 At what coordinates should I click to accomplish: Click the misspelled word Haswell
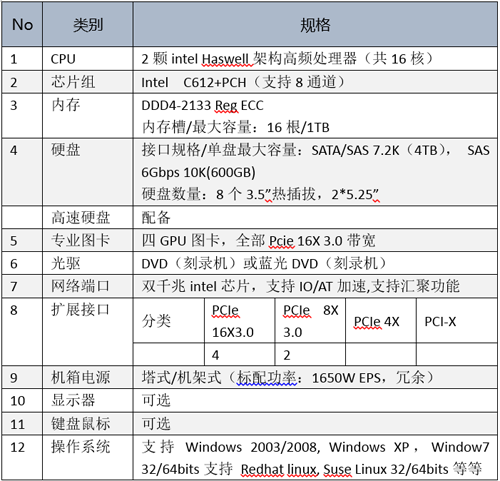(x=225, y=59)
